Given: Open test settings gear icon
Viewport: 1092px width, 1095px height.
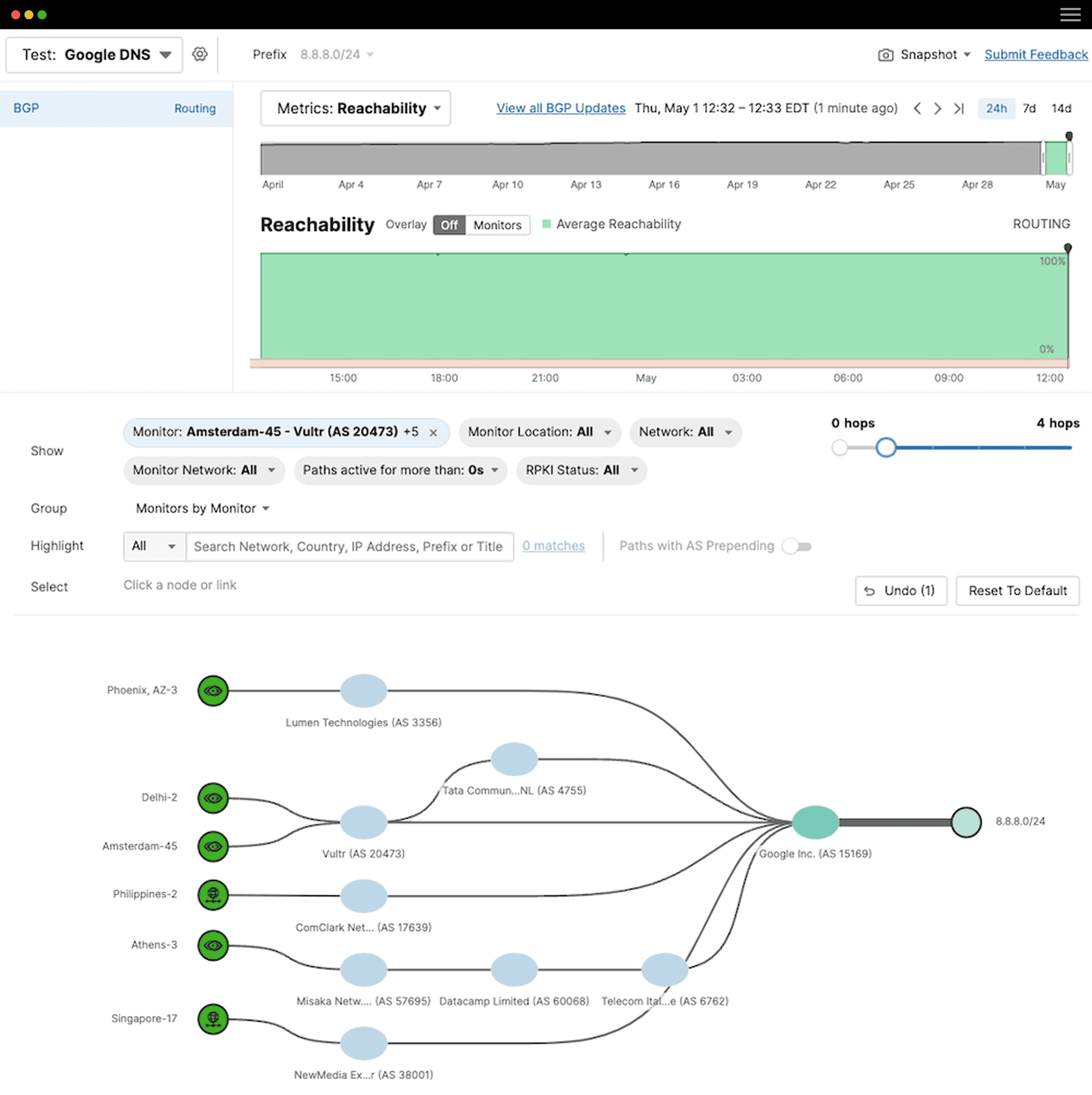Looking at the screenshot, I should coord(200,55).
